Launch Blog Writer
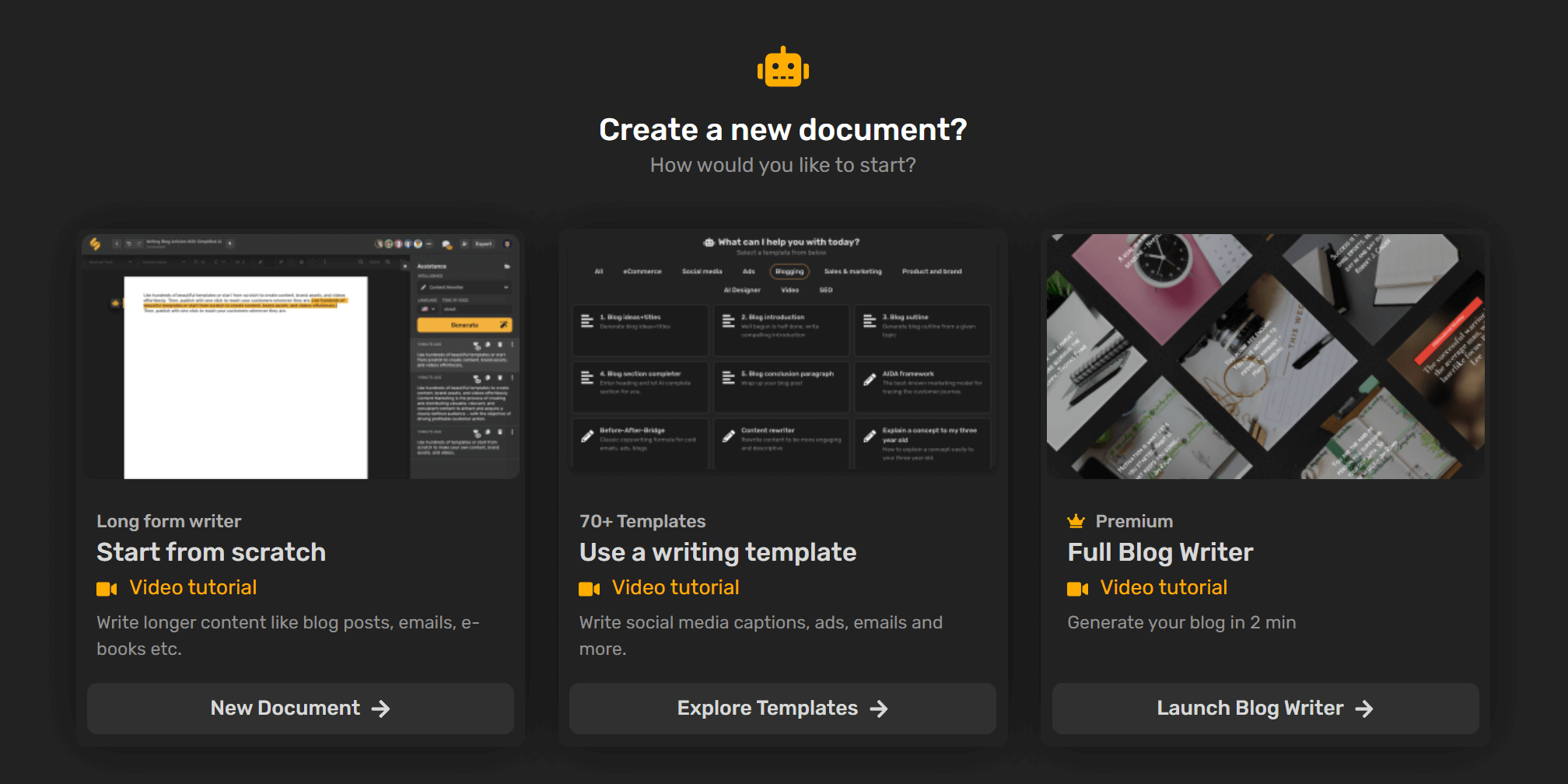1568x784 pixels. [x=1265, y=709]
